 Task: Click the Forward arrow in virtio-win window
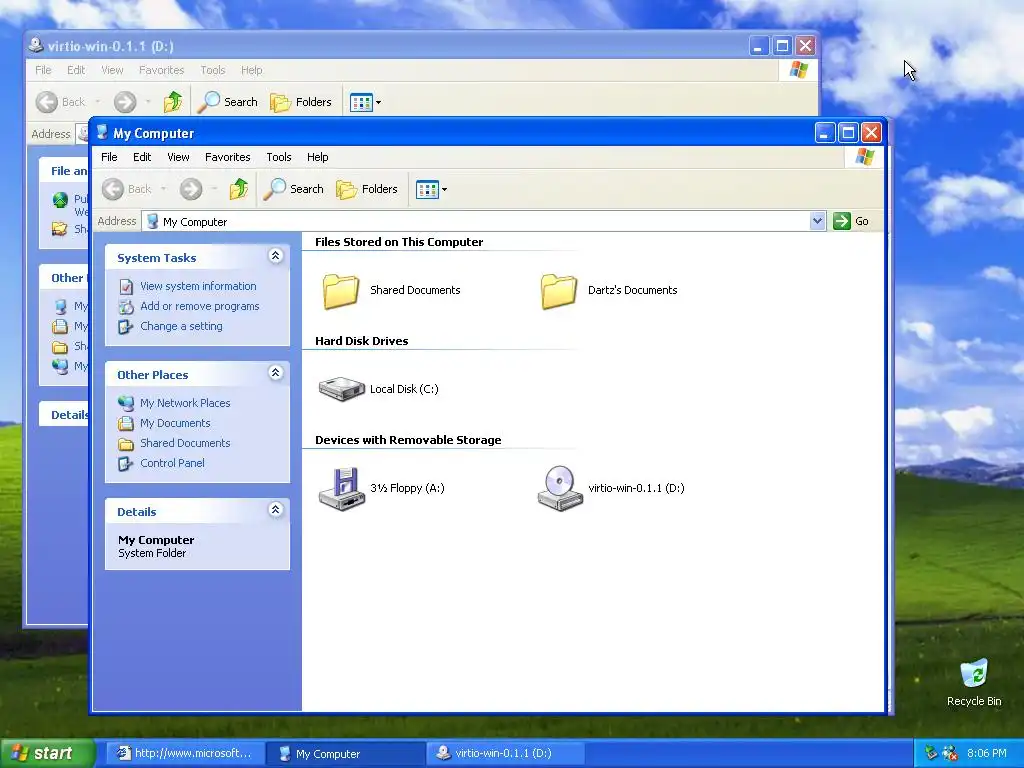[125, 103]
